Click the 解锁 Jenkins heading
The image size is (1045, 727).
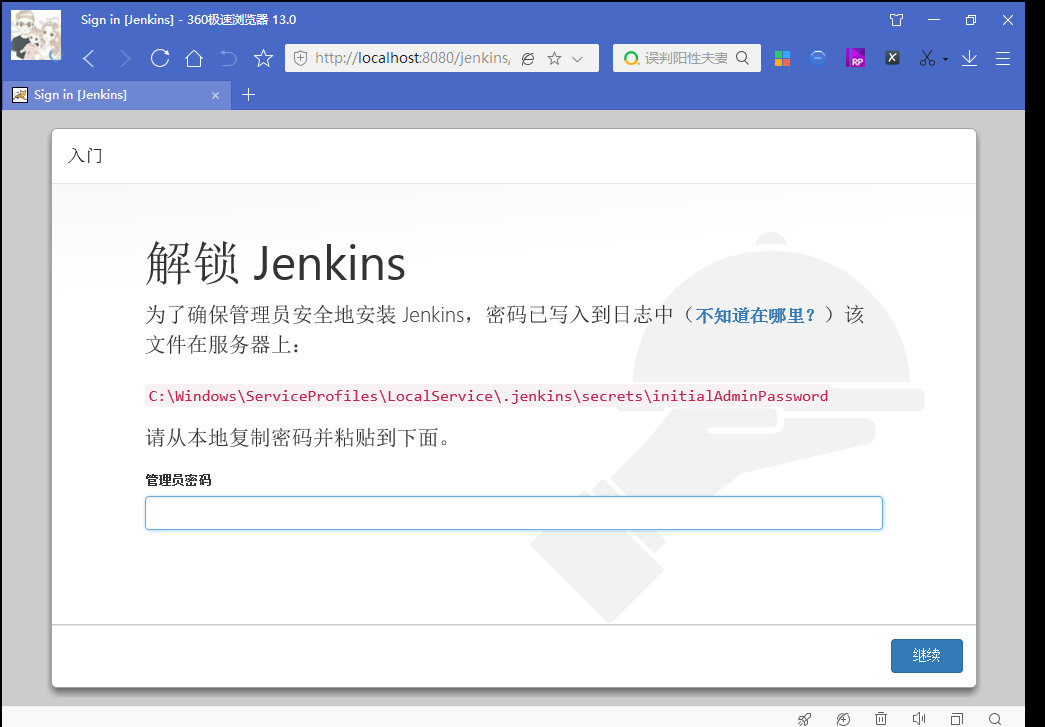click(275, 264)
